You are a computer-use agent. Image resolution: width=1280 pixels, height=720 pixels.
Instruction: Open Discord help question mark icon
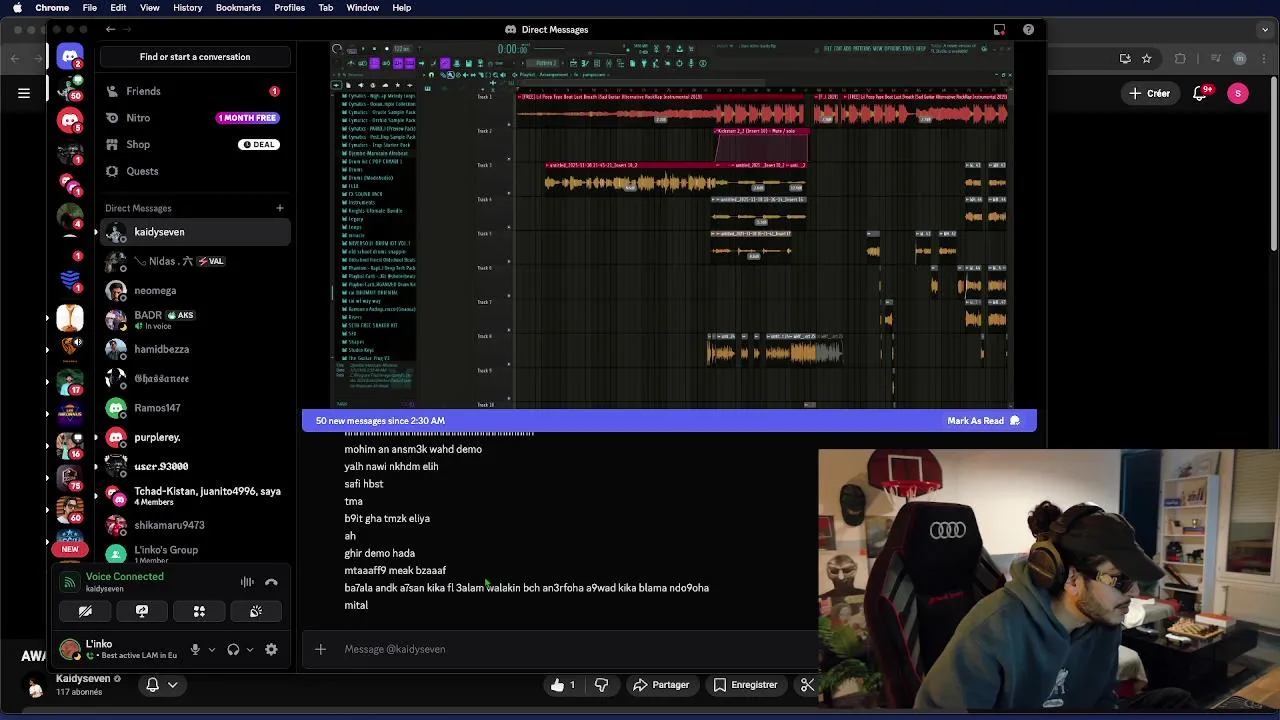coord(1028,30)
